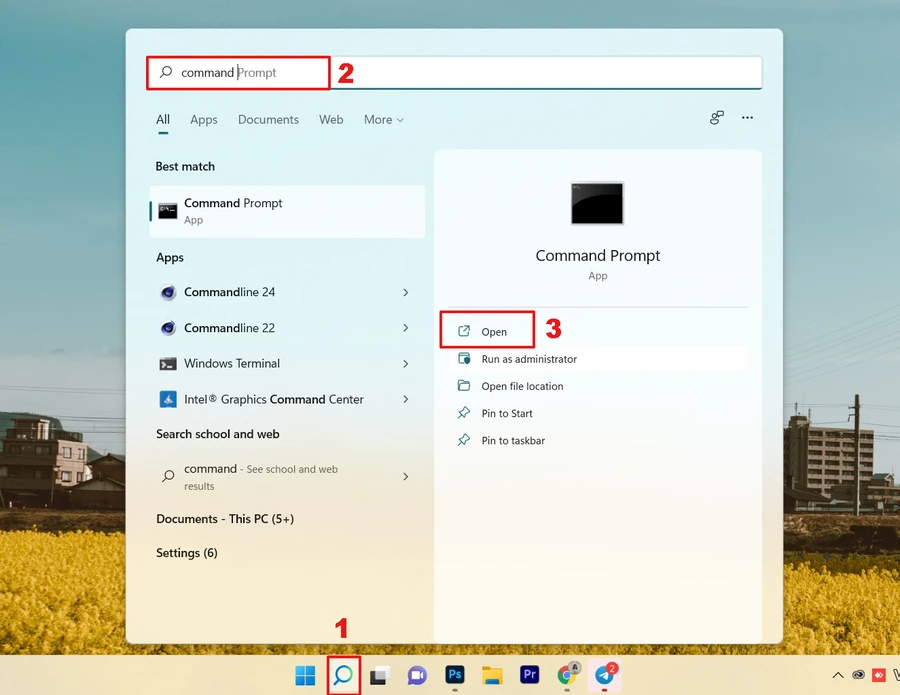Click the Command Prompt title in preview pane
This screenshot has width=900, height=695.
598,255
